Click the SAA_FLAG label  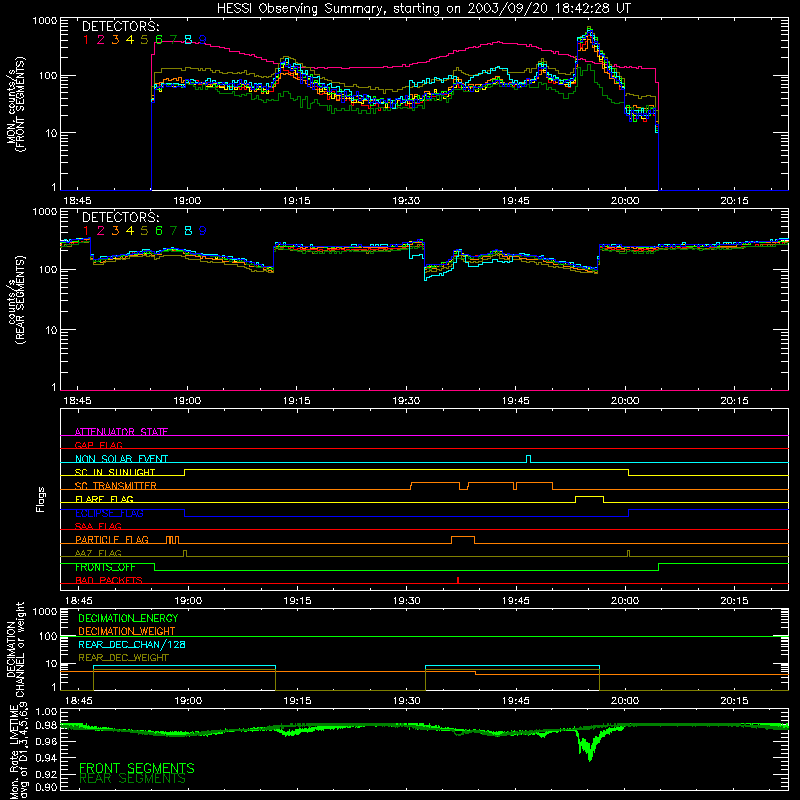[x=98, y=526]
